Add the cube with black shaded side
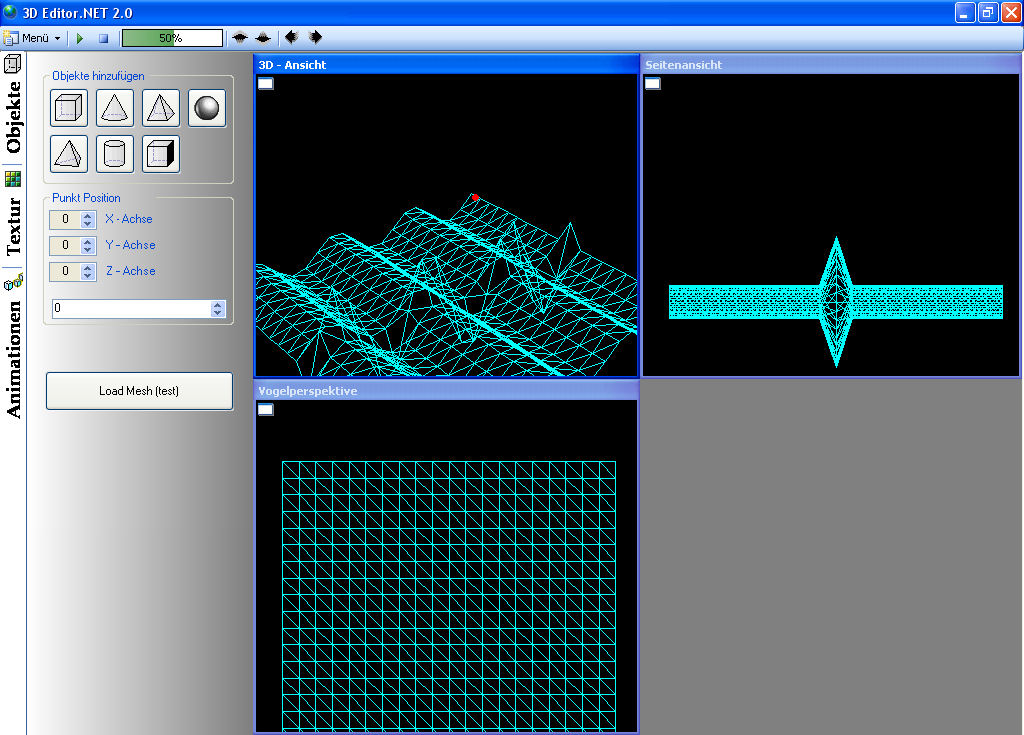This screenshot has height=735, width=1024. pyautogui.click(x=161, y=154)
